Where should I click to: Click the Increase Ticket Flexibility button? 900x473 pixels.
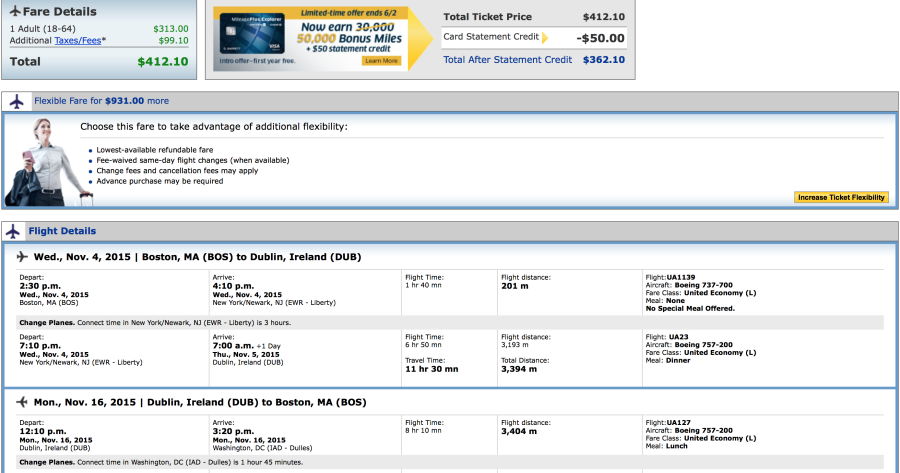pos(842,197)
